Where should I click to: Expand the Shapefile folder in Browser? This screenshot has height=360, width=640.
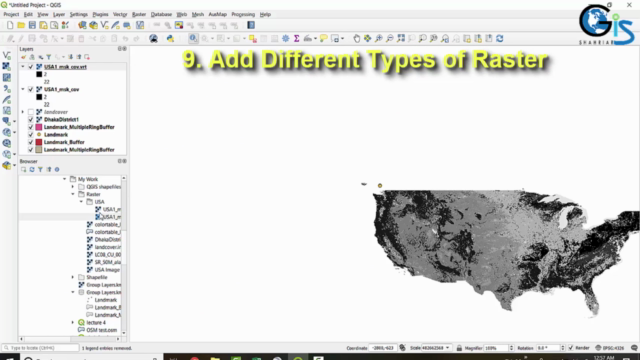click(73, 277)
